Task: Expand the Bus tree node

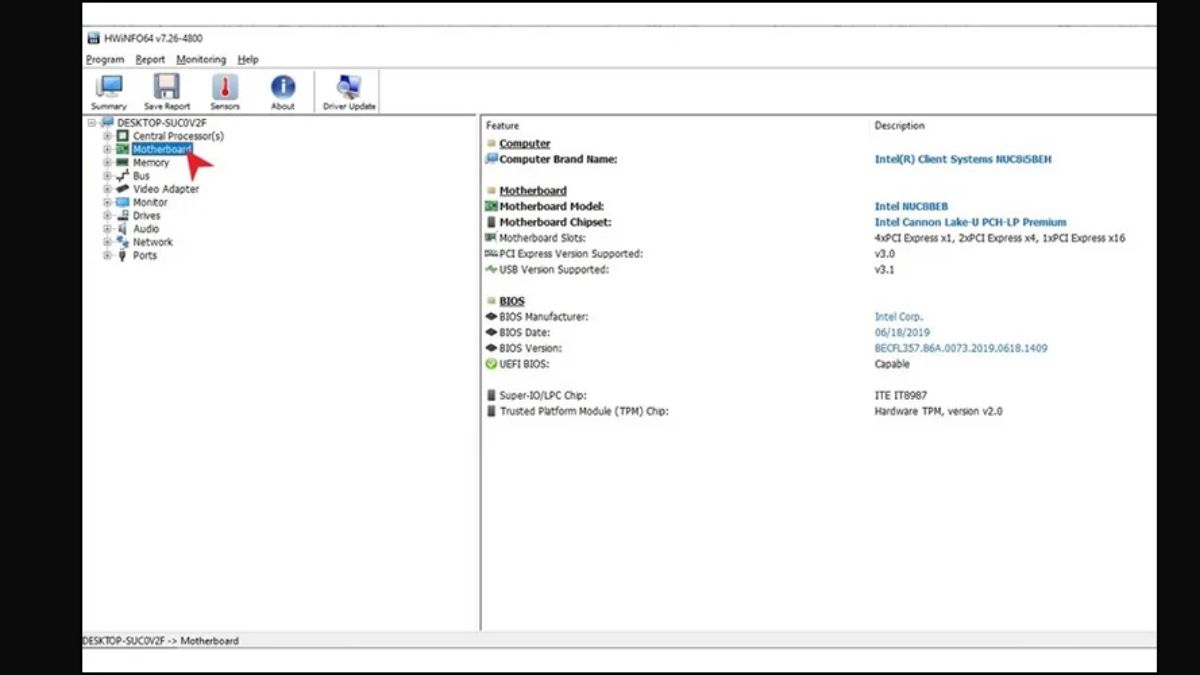Action: (x=107, y=176)
